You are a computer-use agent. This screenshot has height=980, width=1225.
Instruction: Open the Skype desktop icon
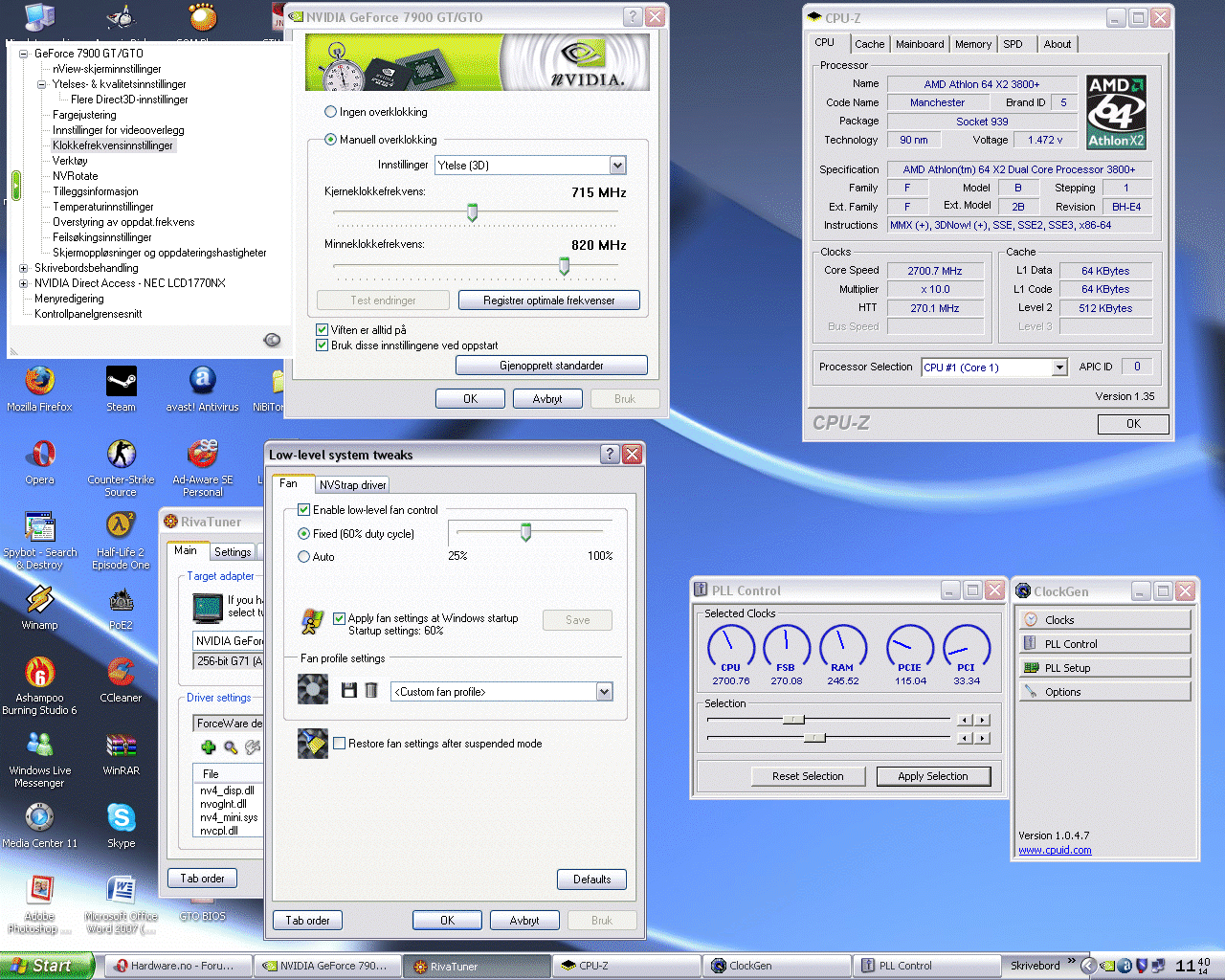point(121,826)
